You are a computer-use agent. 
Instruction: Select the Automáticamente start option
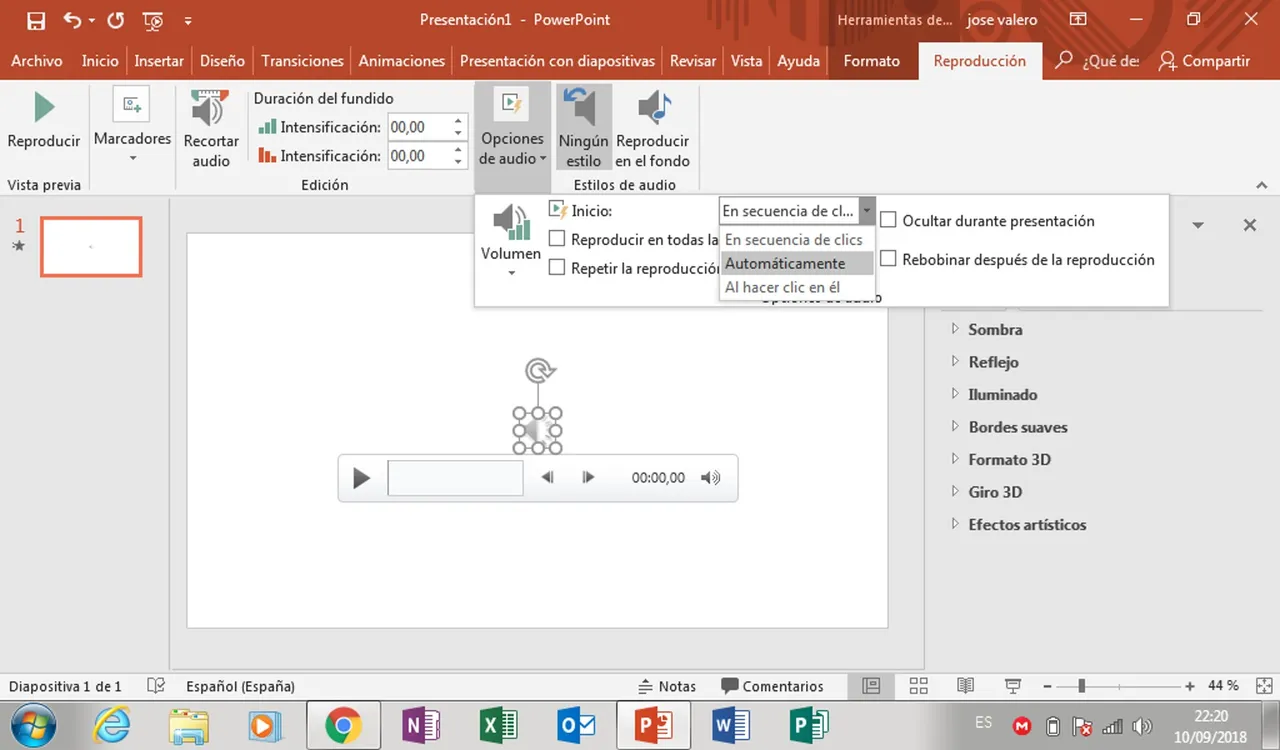[x=797, y=264]
